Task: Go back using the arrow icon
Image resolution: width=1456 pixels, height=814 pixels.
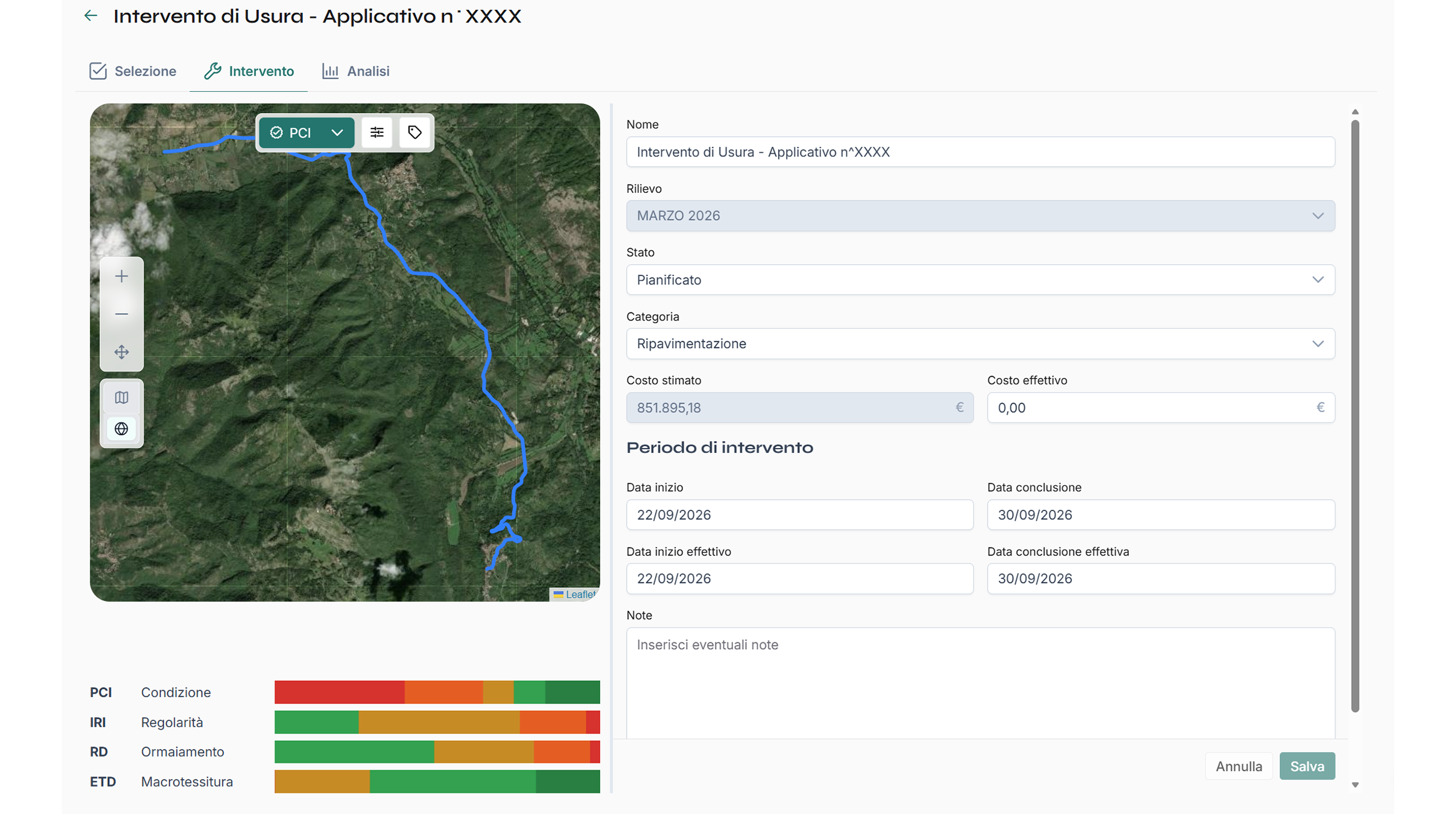Action: (91, 16)
